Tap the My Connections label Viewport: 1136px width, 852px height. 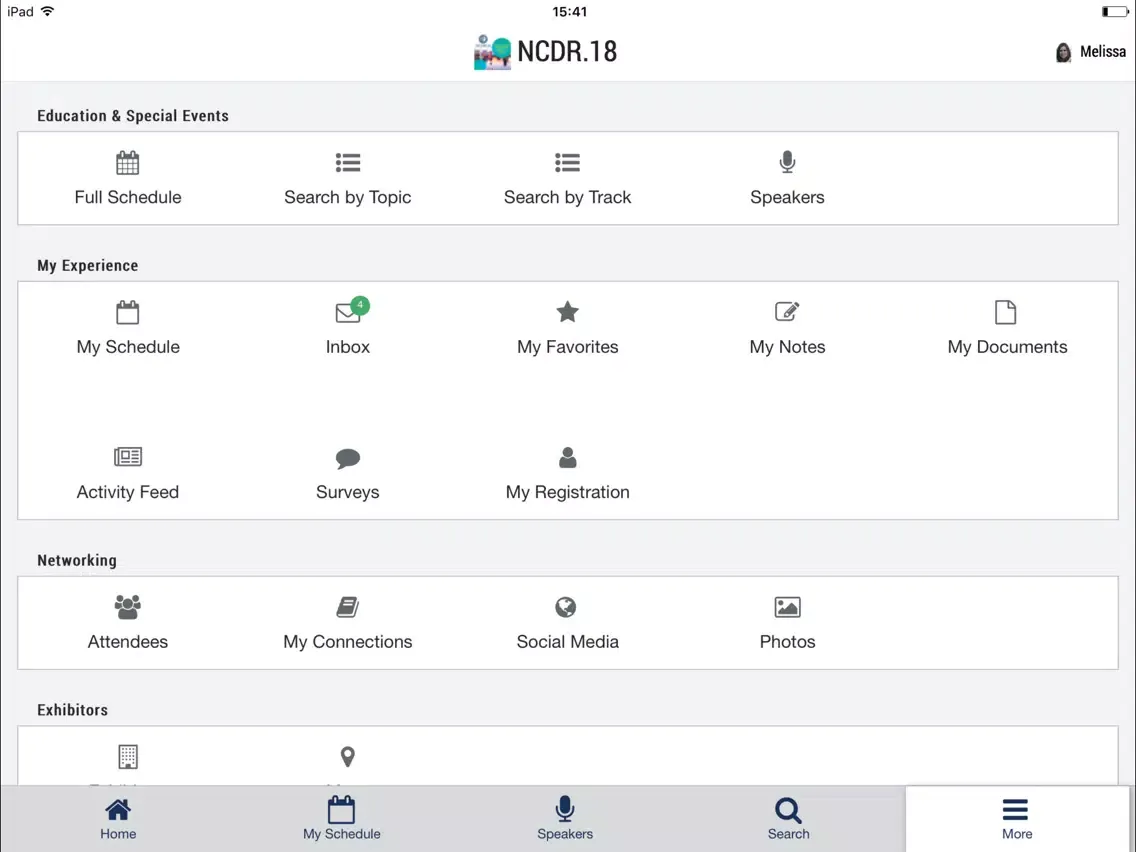pos(348,642)
